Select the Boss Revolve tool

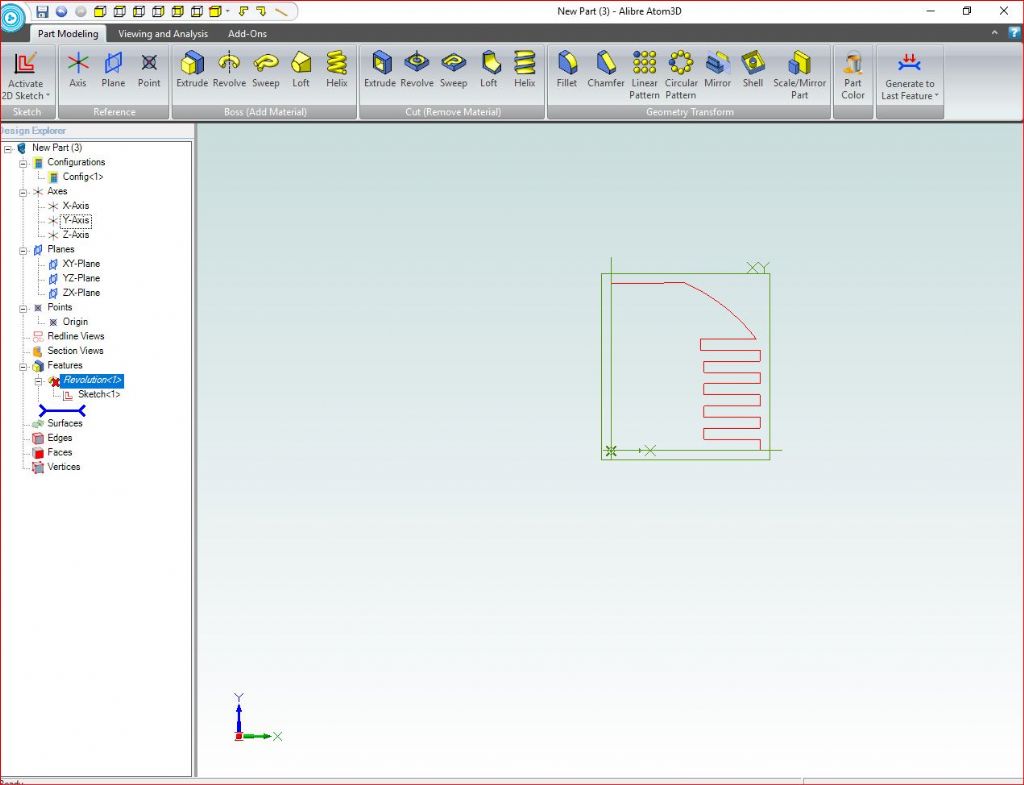click(x=229, y=69)
